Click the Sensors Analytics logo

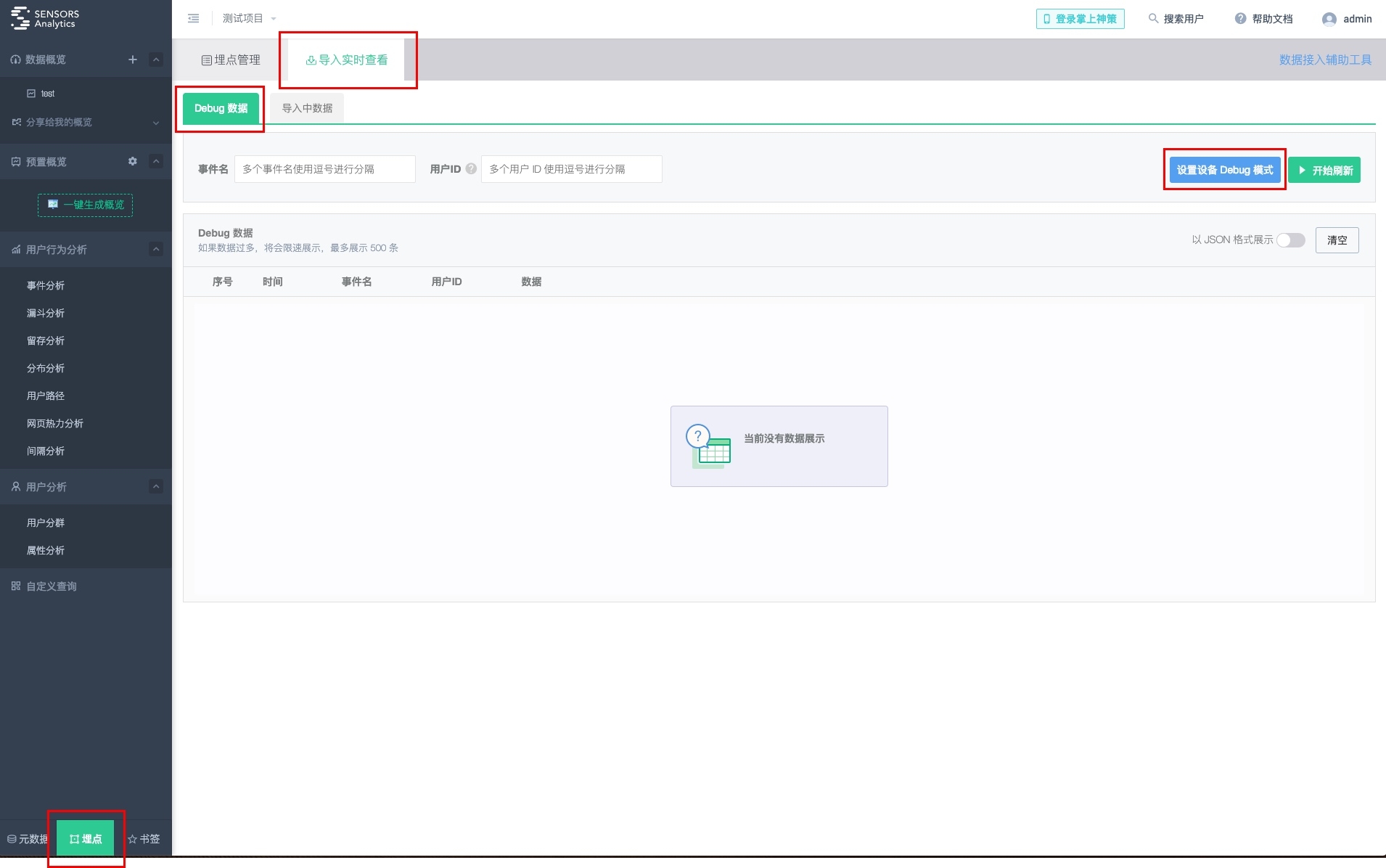pos(45,19)
